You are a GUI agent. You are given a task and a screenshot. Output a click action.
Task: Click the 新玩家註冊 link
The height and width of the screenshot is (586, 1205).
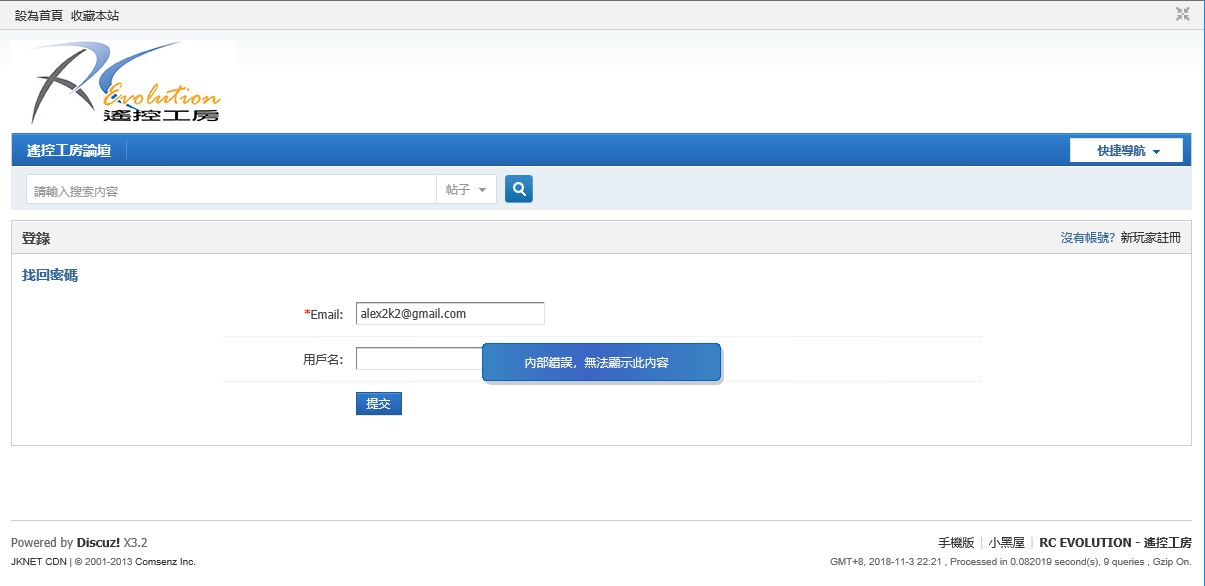click(1150, 238)
